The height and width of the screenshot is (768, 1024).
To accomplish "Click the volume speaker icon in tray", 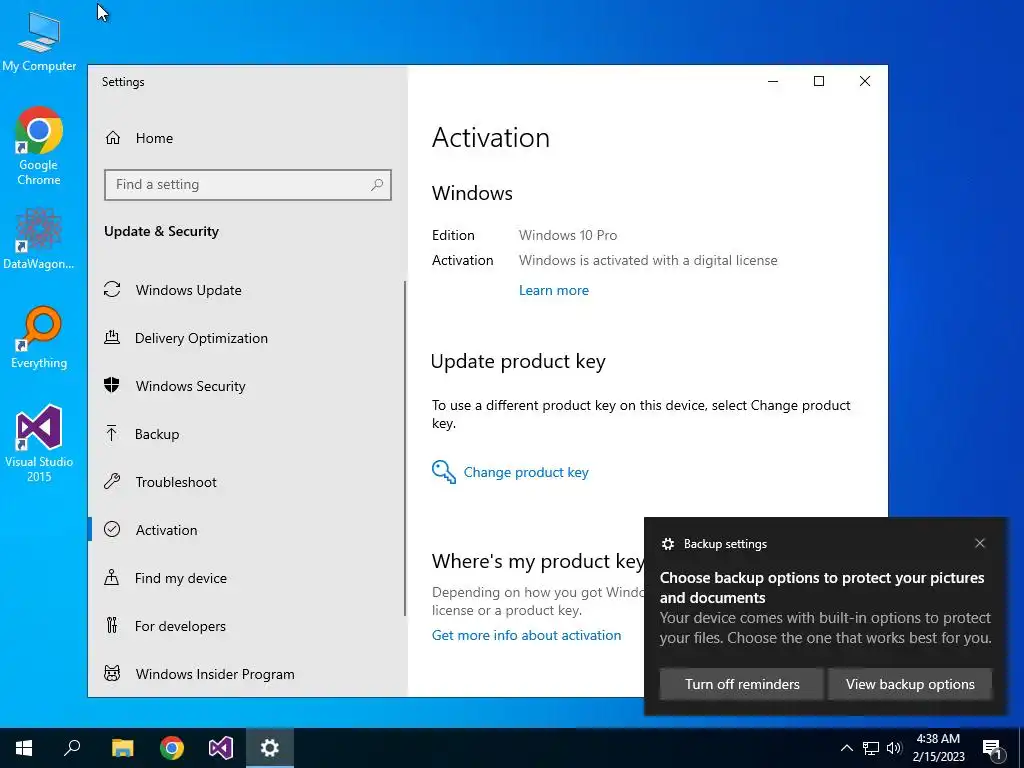I will pyautogui.click(x=894, y=748).
